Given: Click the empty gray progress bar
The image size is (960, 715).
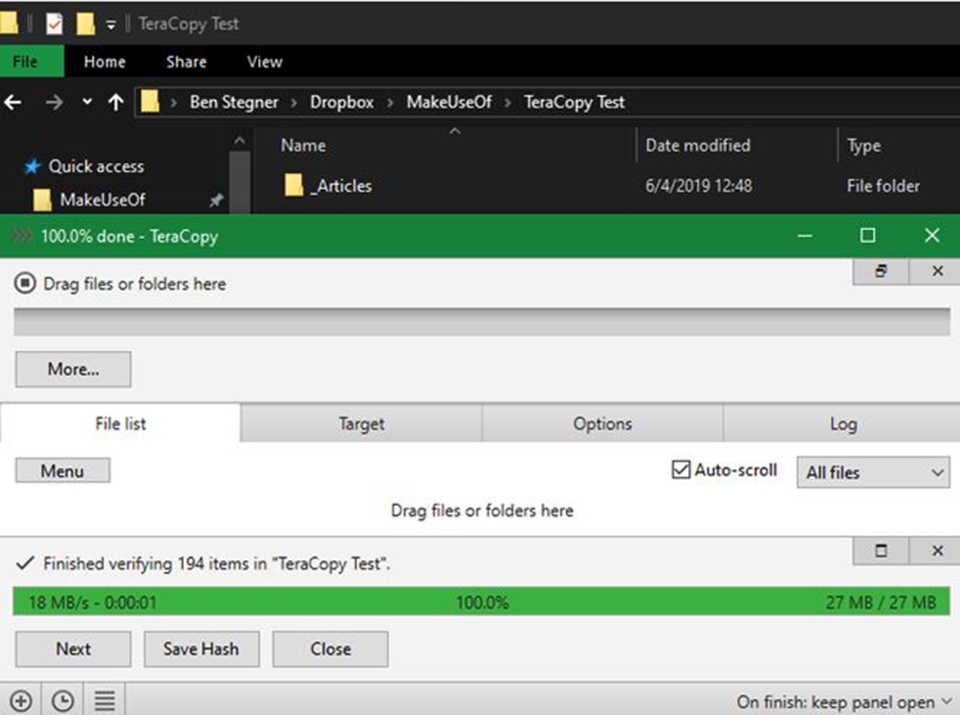Looking at the screenshot, I should (x=481, y=321).
